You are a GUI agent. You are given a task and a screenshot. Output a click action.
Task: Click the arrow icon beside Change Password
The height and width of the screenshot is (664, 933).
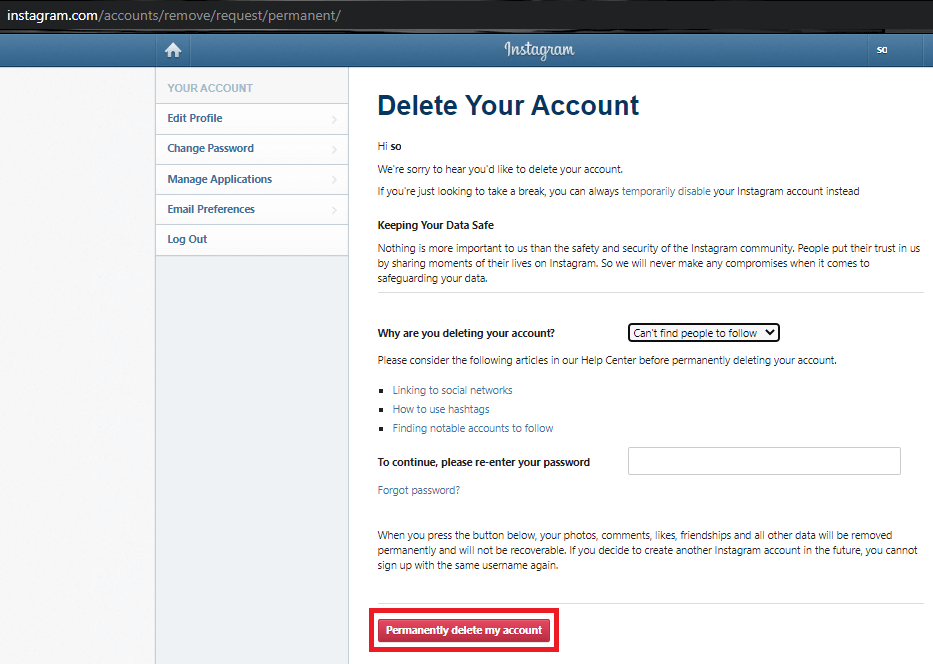pos(334,149)
